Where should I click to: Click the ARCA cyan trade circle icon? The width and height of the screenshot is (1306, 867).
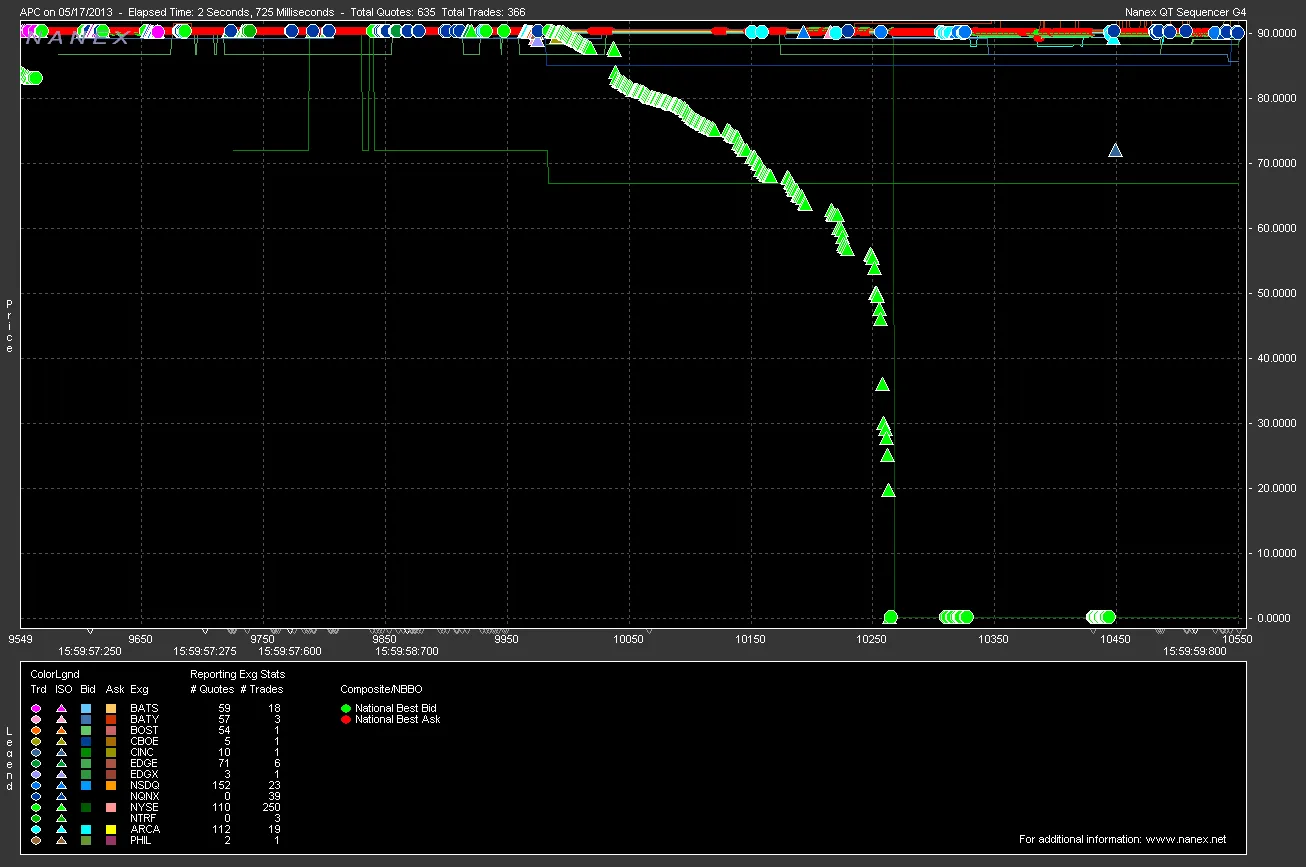[37, 829]
